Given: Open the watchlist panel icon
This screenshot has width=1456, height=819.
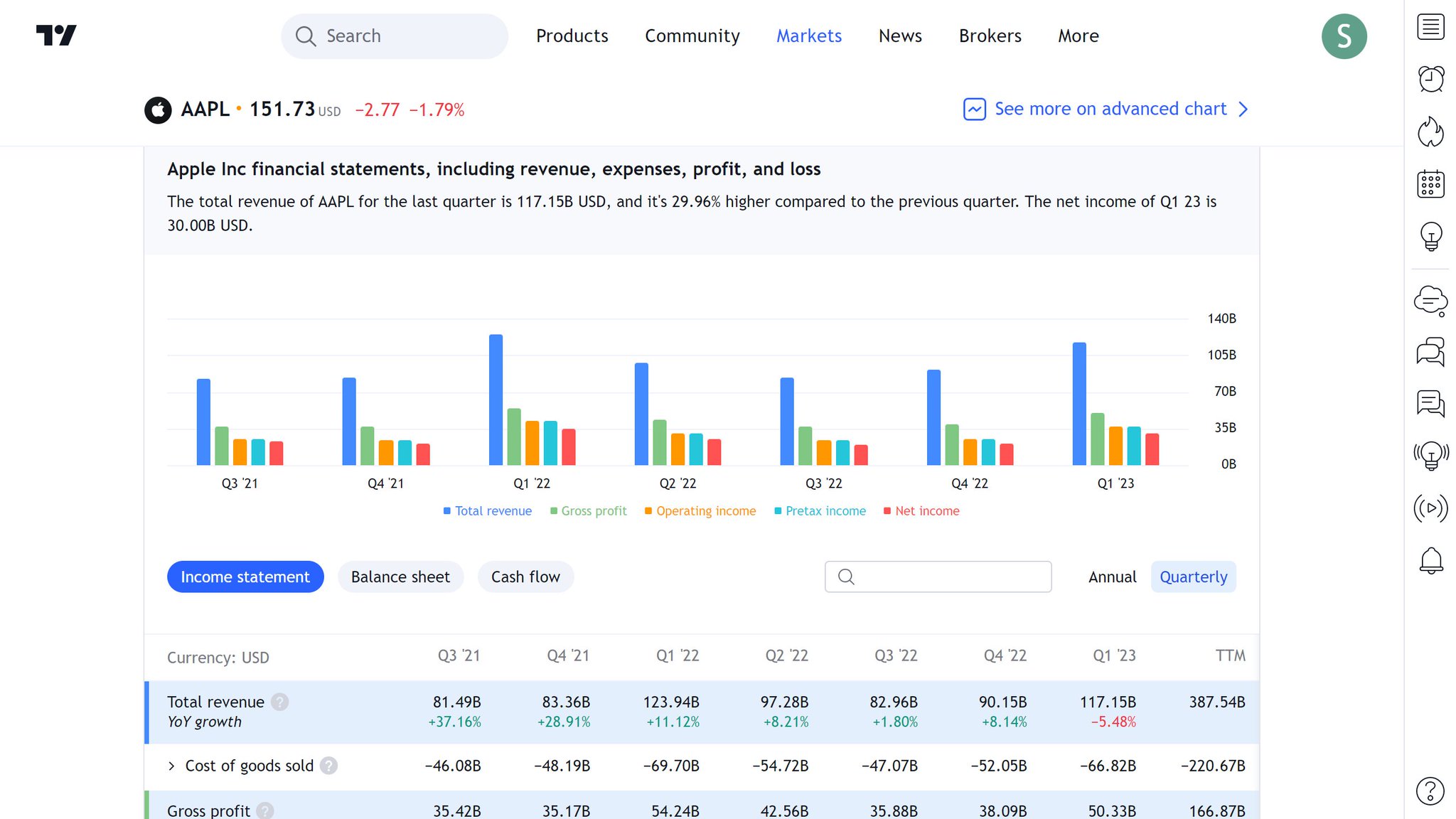Looking at the screenshot, I should point(1430,27).
